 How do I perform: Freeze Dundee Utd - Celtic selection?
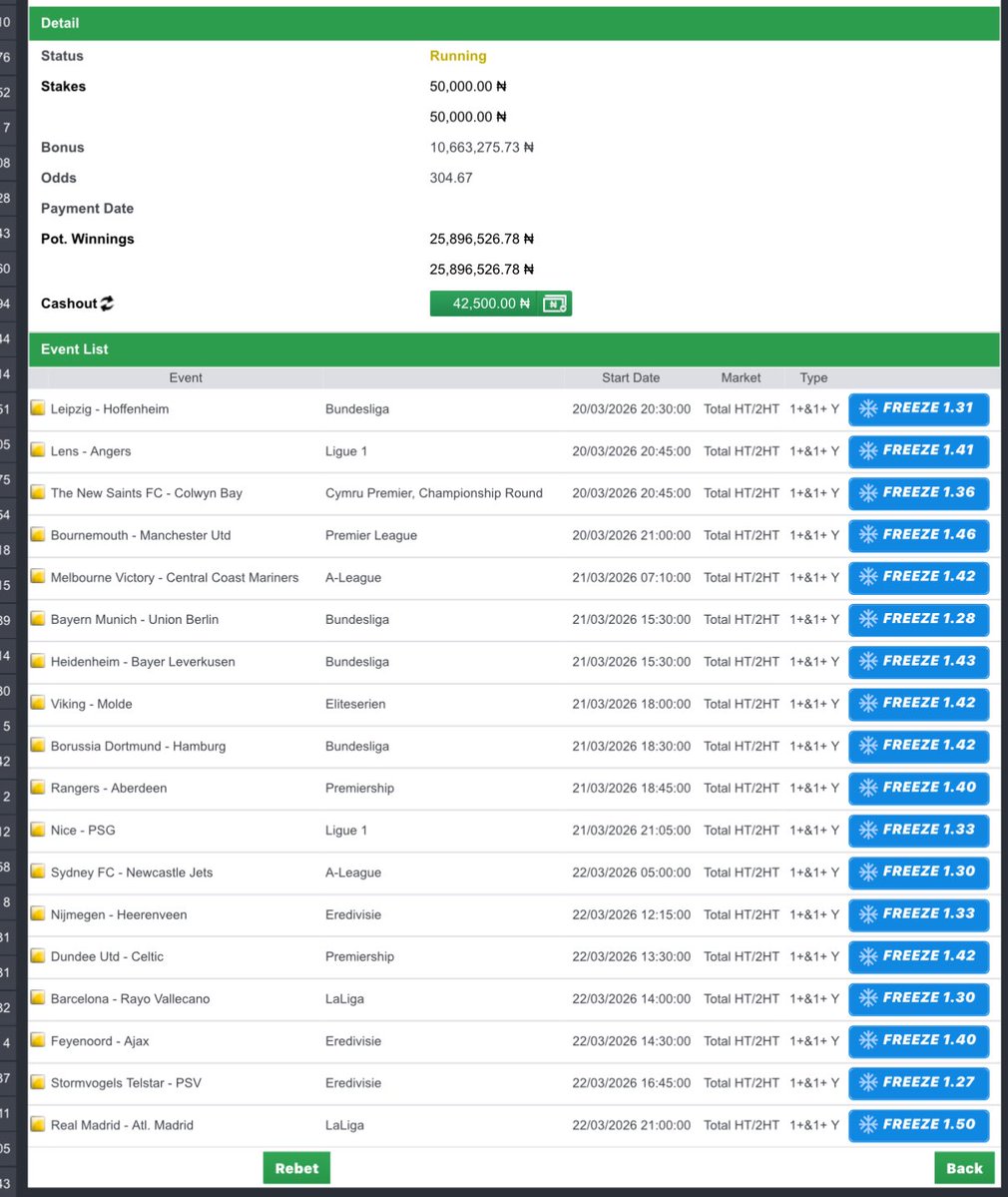tap(919, 955)
